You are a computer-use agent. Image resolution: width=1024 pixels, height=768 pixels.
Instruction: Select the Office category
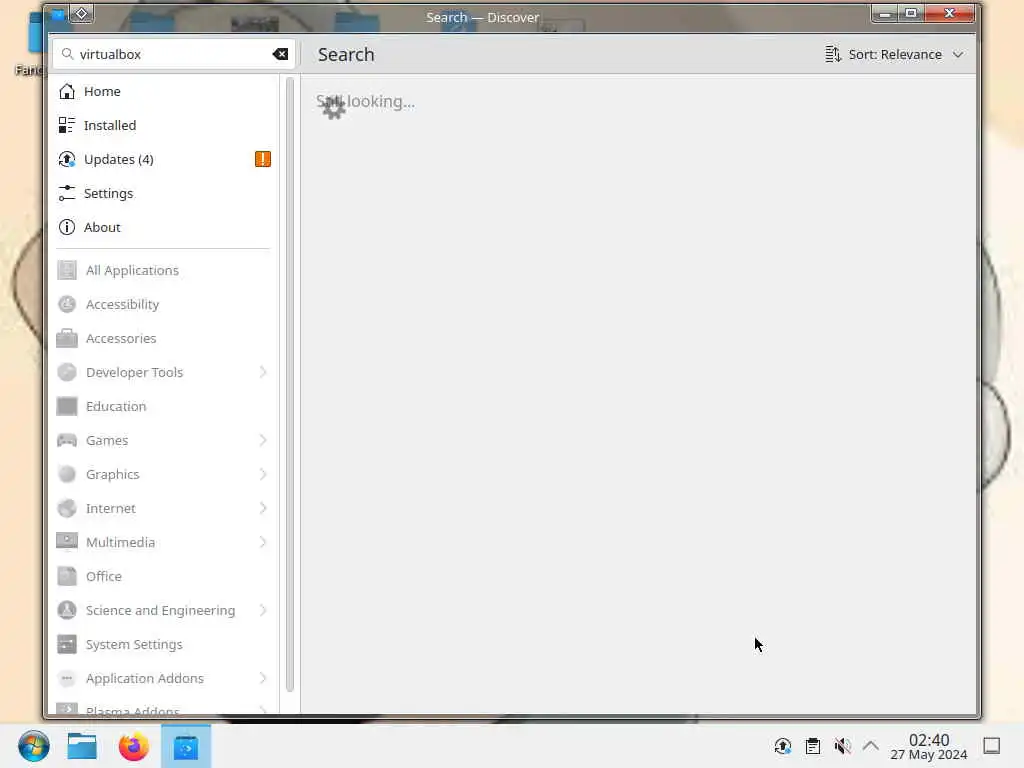click(x=163, y=576)
